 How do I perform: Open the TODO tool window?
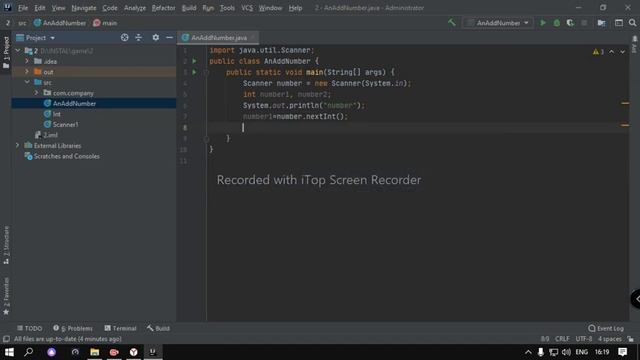tap(29, 328)
